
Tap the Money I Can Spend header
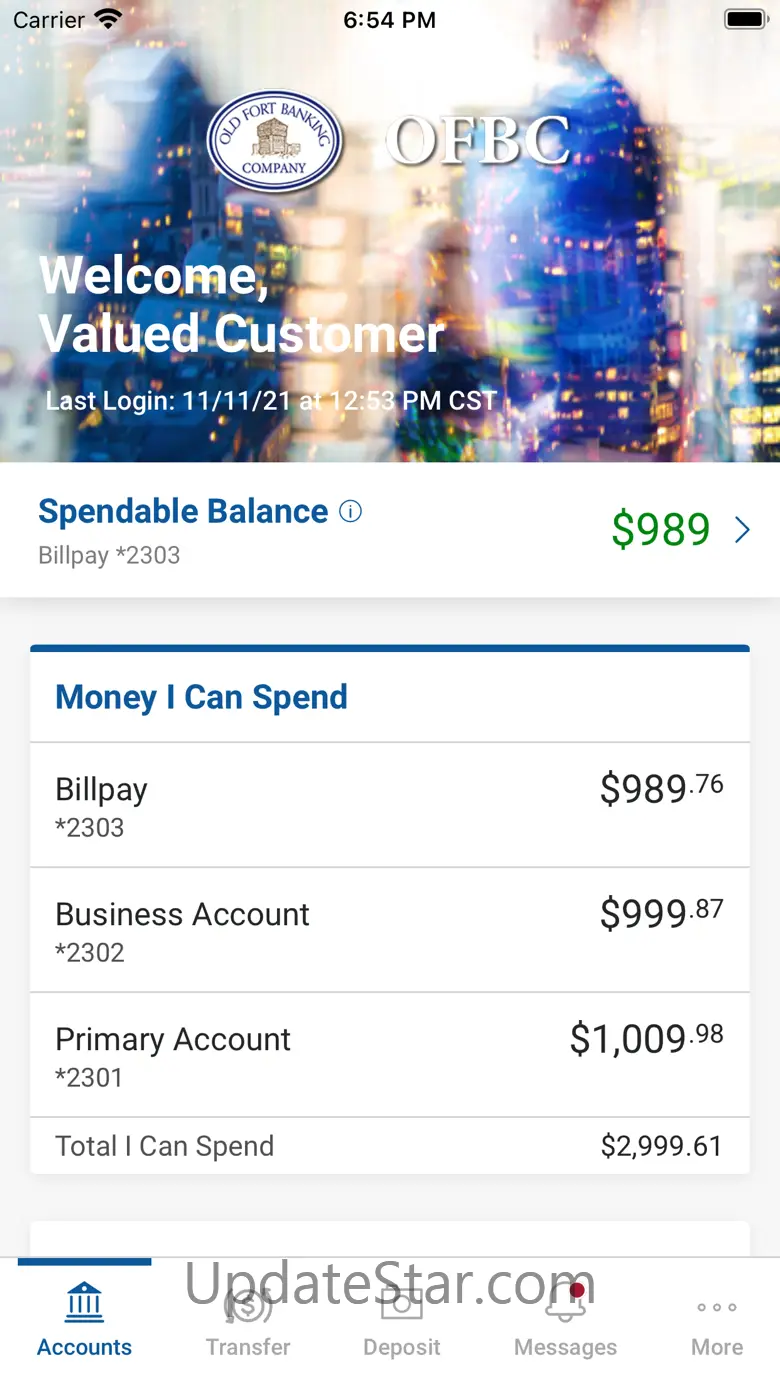201,697
